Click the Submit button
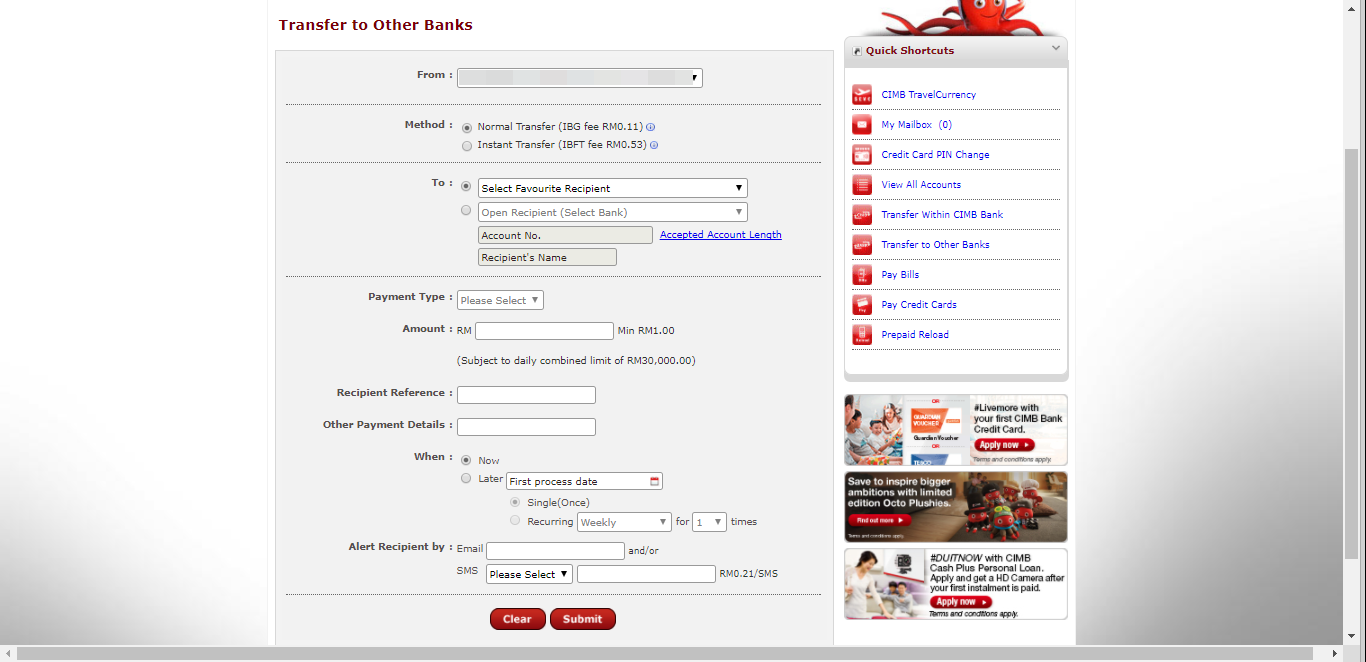This screenshot has width=1366, height=662. click(583, 619)
